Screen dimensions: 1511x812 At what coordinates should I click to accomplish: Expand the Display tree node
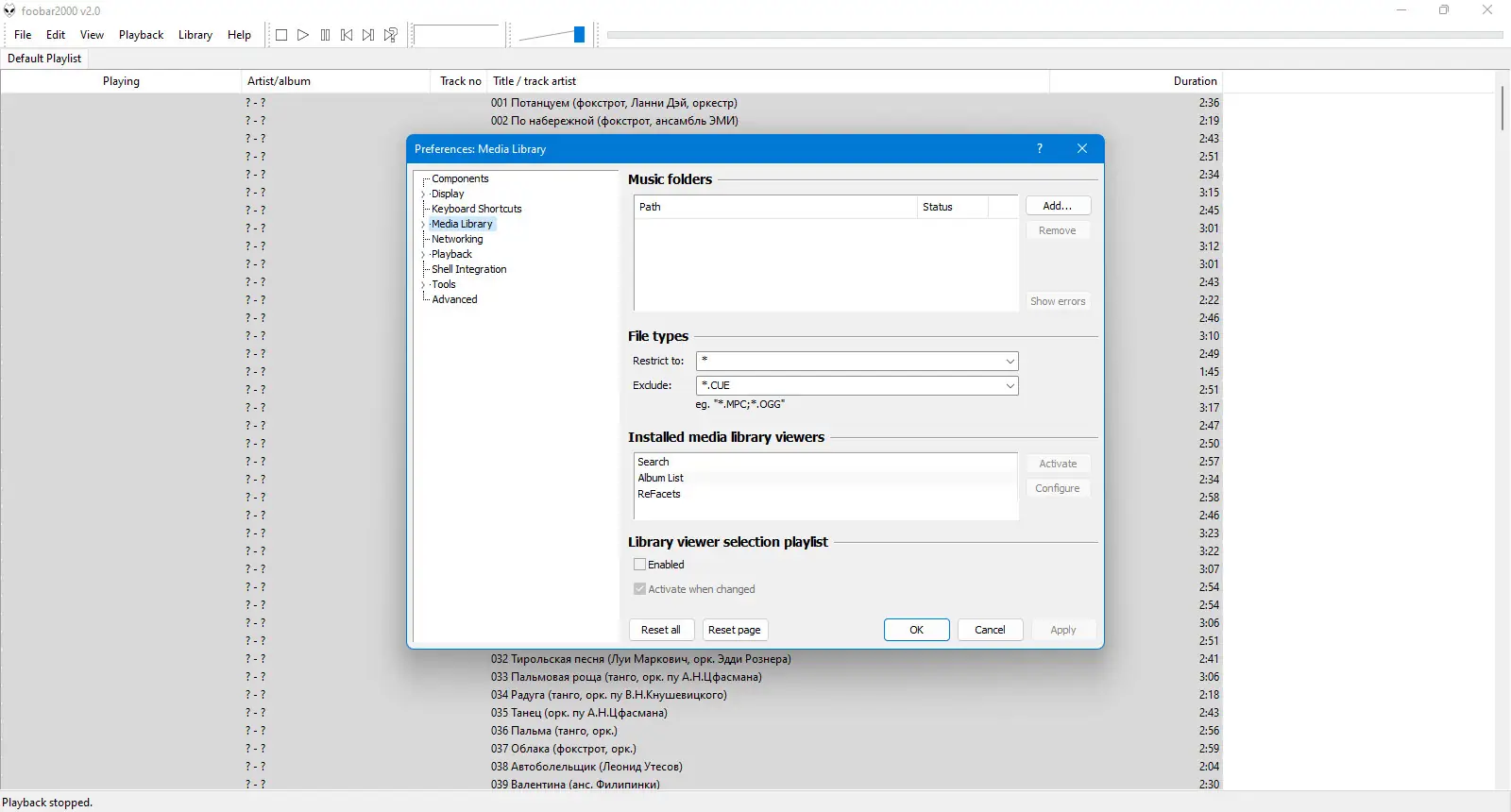point(423,195)
